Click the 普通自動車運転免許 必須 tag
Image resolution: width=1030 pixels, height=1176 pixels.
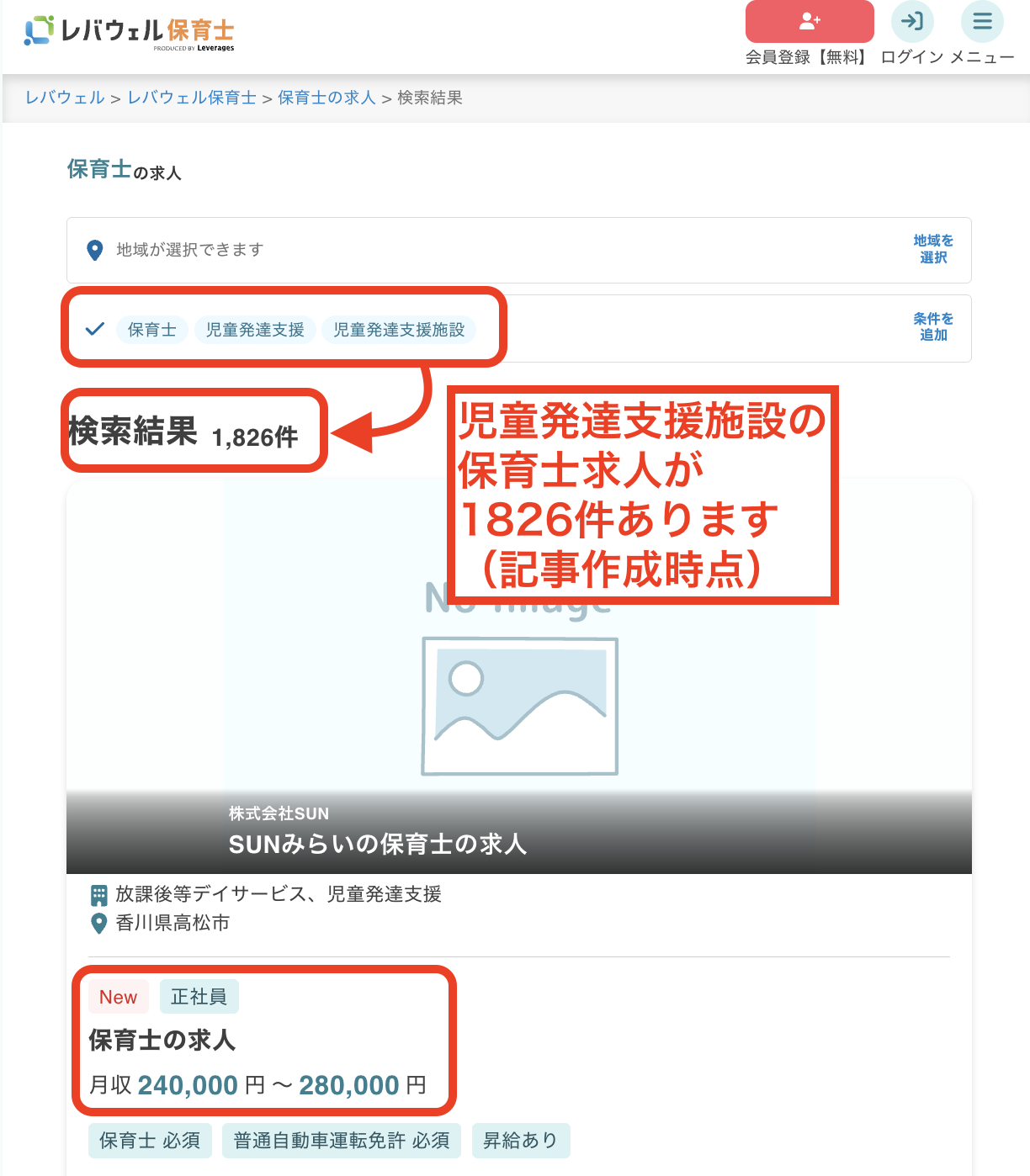click(x=342, y=1141)
